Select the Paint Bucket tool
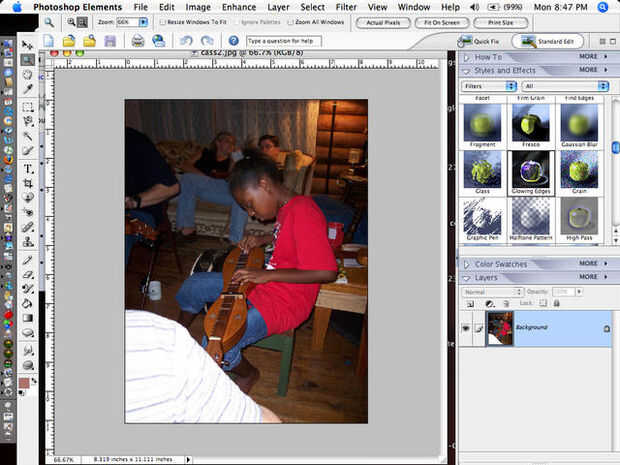Image resolution: width=620 pixels, height=465 pixels. coord(27,304)
